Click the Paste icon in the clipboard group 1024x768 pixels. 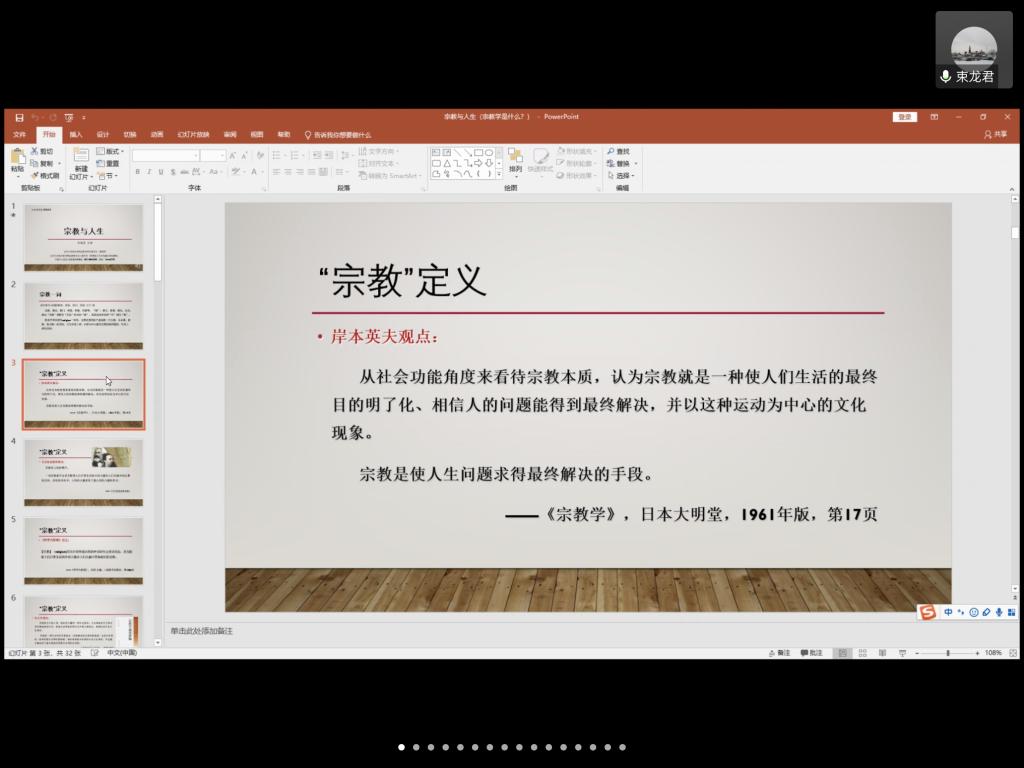point(17,158)
